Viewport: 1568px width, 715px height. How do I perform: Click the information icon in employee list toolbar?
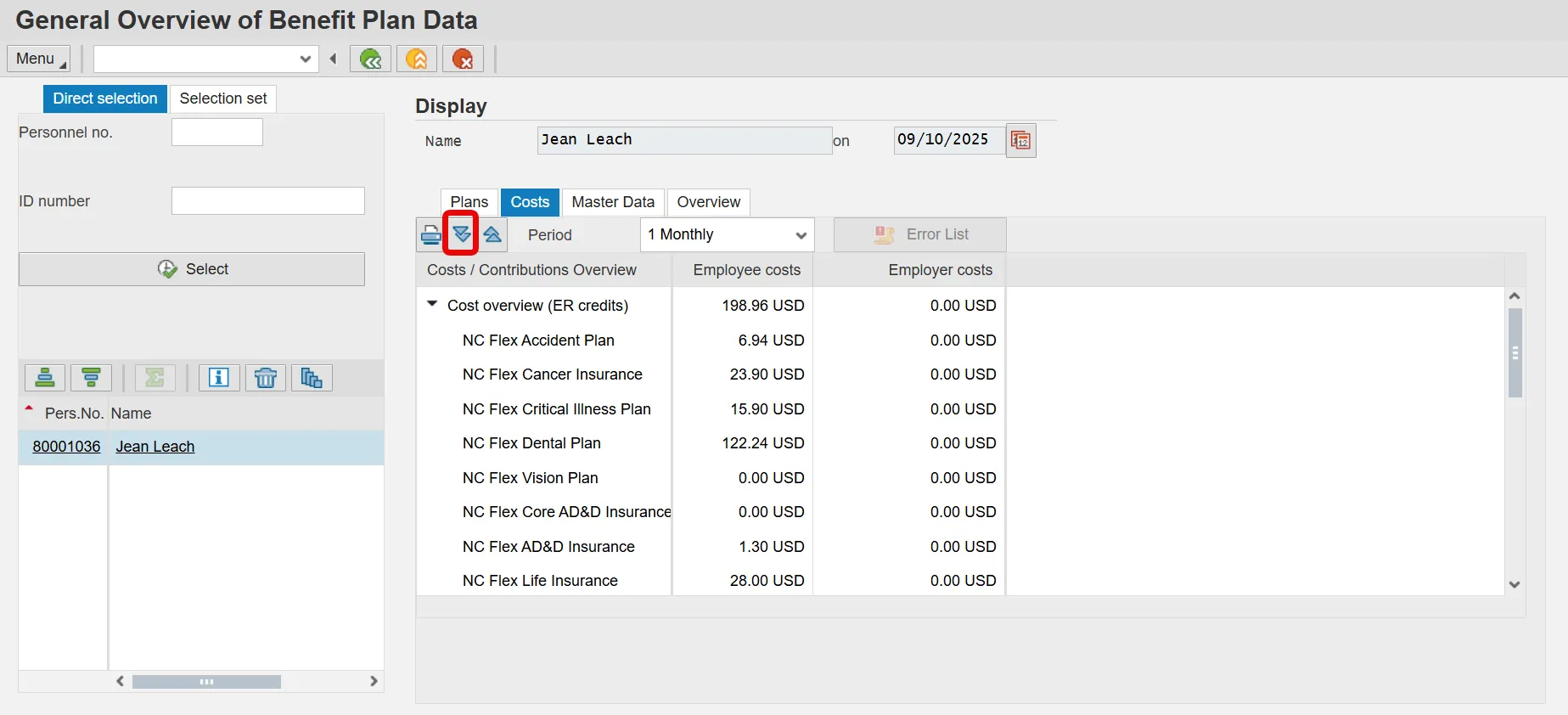point(219,378)
